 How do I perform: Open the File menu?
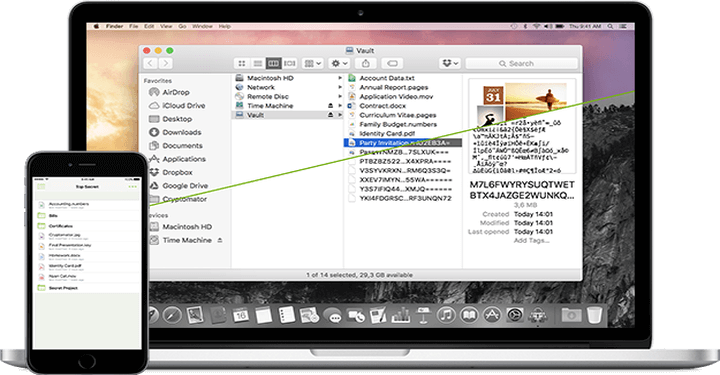click(x=134, y=27)
